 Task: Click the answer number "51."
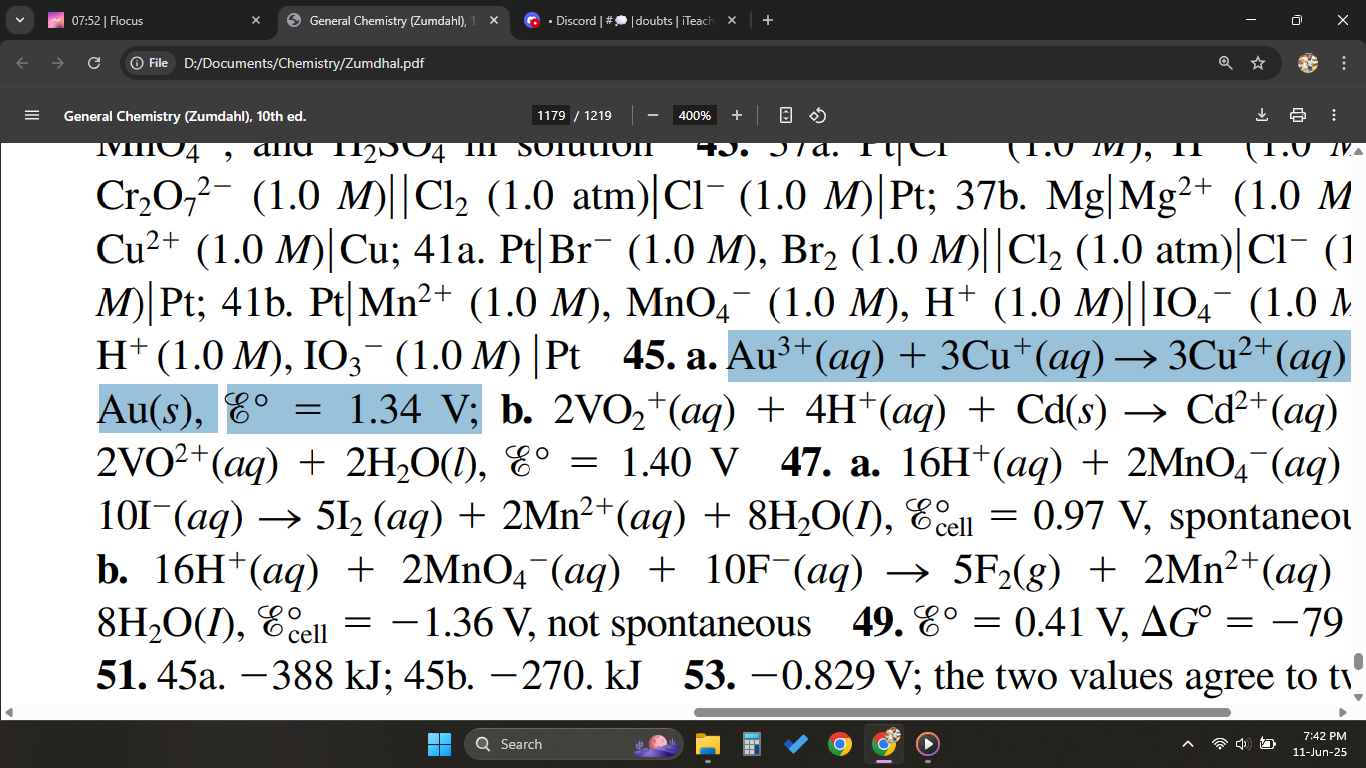123,677
